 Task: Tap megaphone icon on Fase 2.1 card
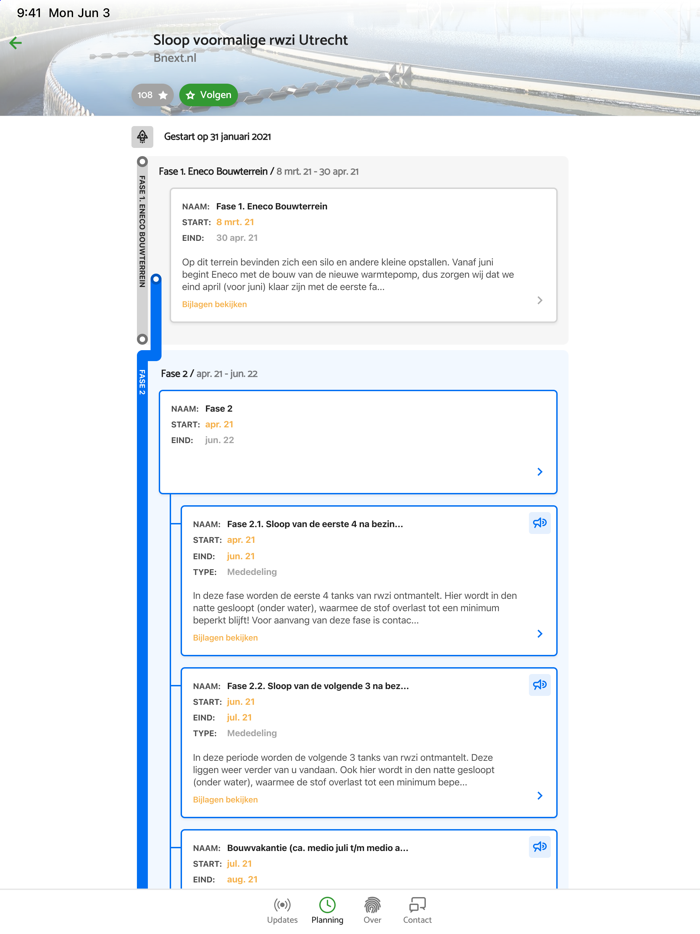pyautogui.click(x=539, y=523)
